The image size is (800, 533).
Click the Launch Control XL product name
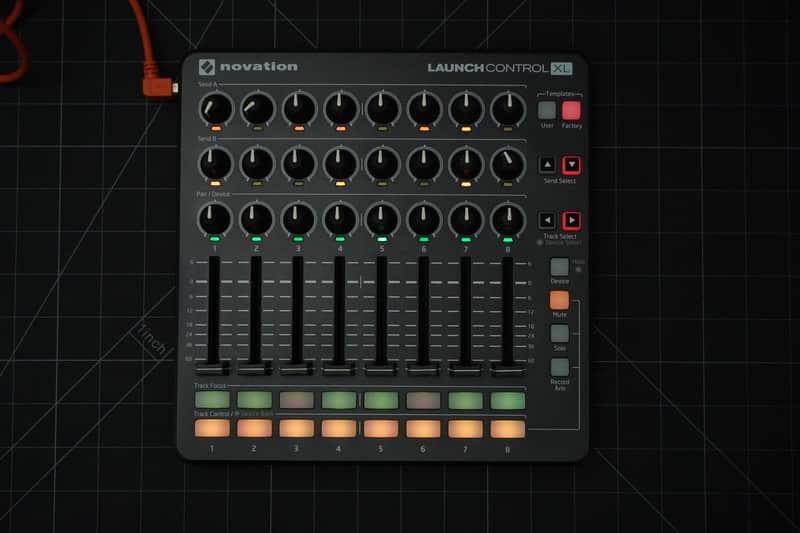tap(500, 68)
